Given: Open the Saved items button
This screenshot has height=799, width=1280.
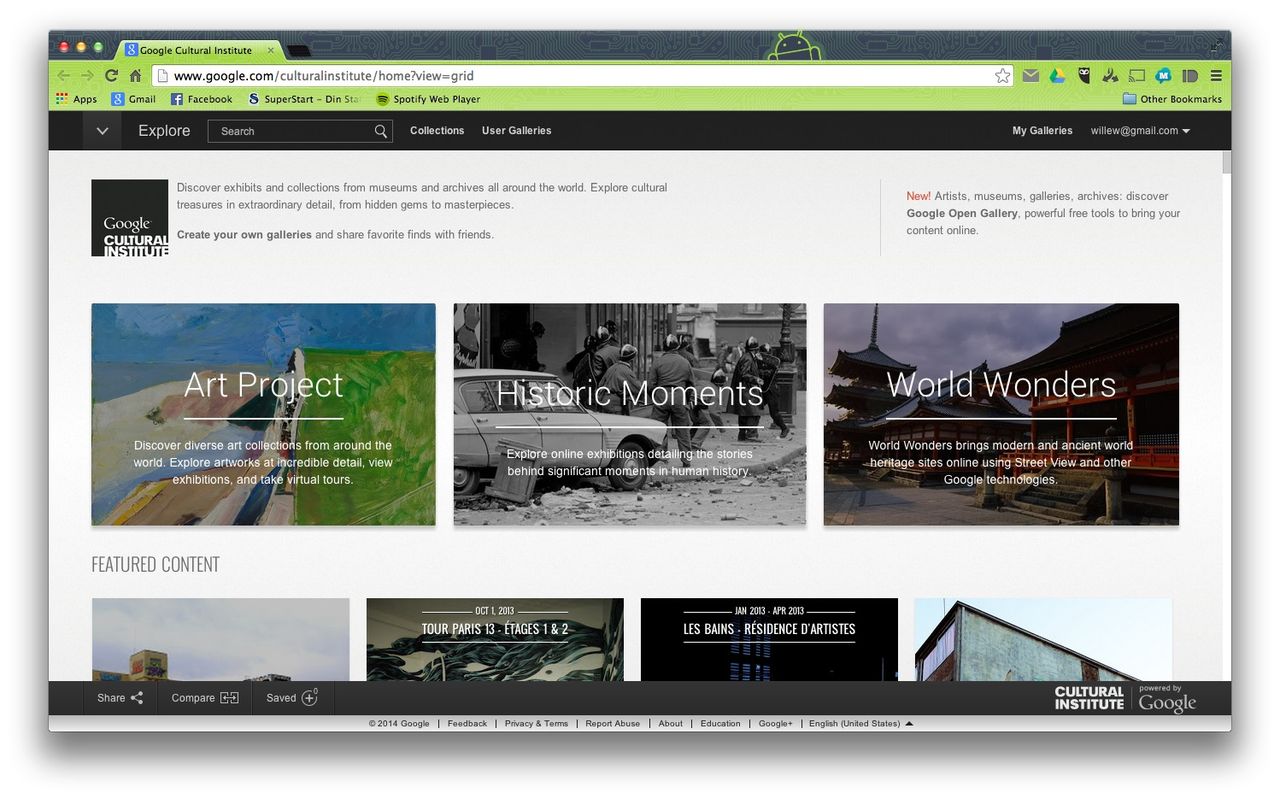Looking at the screenshot, I should point(292,698).
